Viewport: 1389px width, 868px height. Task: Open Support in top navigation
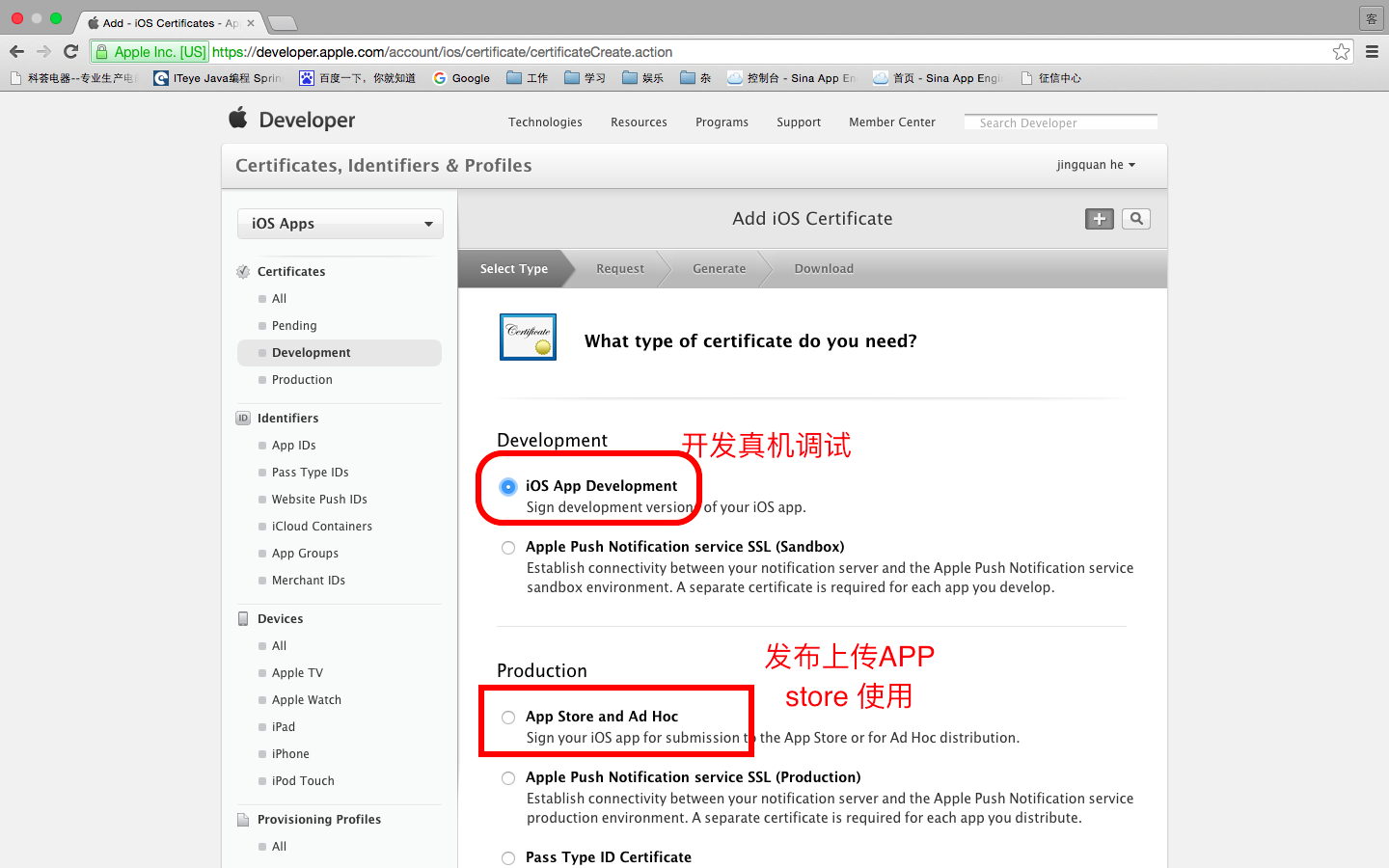coord(799,122)
